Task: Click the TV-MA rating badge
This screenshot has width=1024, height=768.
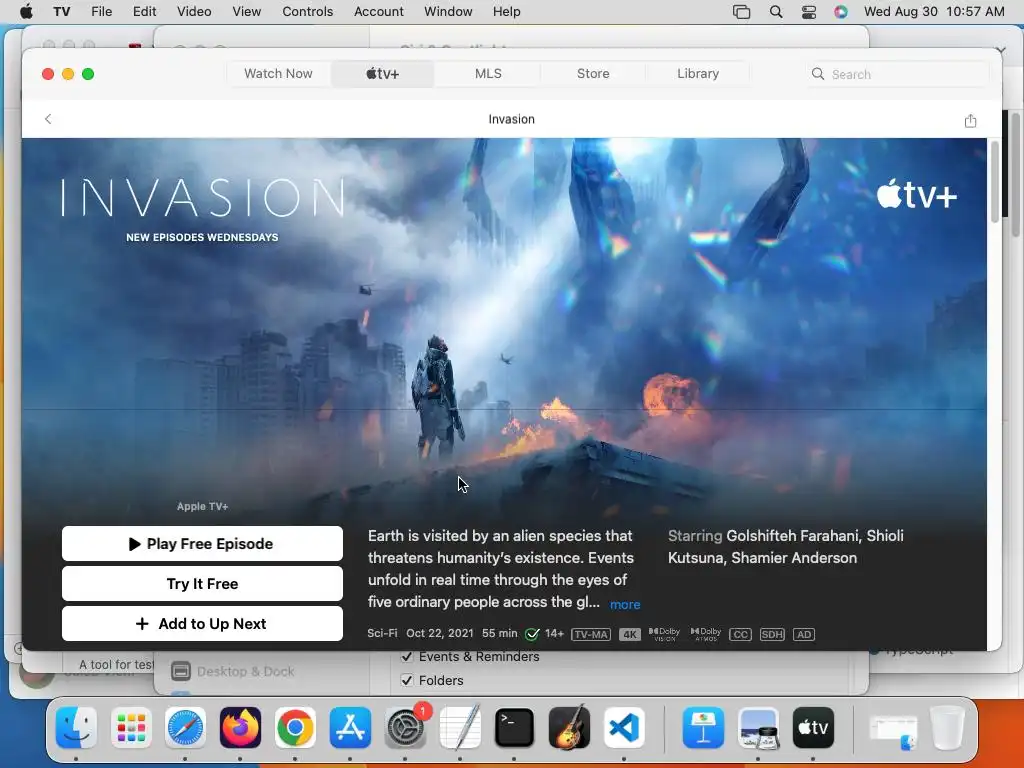Action: pyautogui.click(x=591, y=634)
